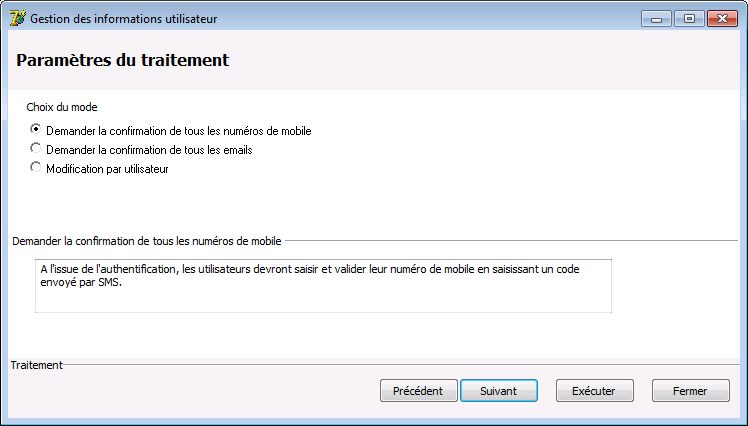Screen dimensions: 748x426
Task: Click the window title Gestion des informations utilisateur
Action: [124, 19]
